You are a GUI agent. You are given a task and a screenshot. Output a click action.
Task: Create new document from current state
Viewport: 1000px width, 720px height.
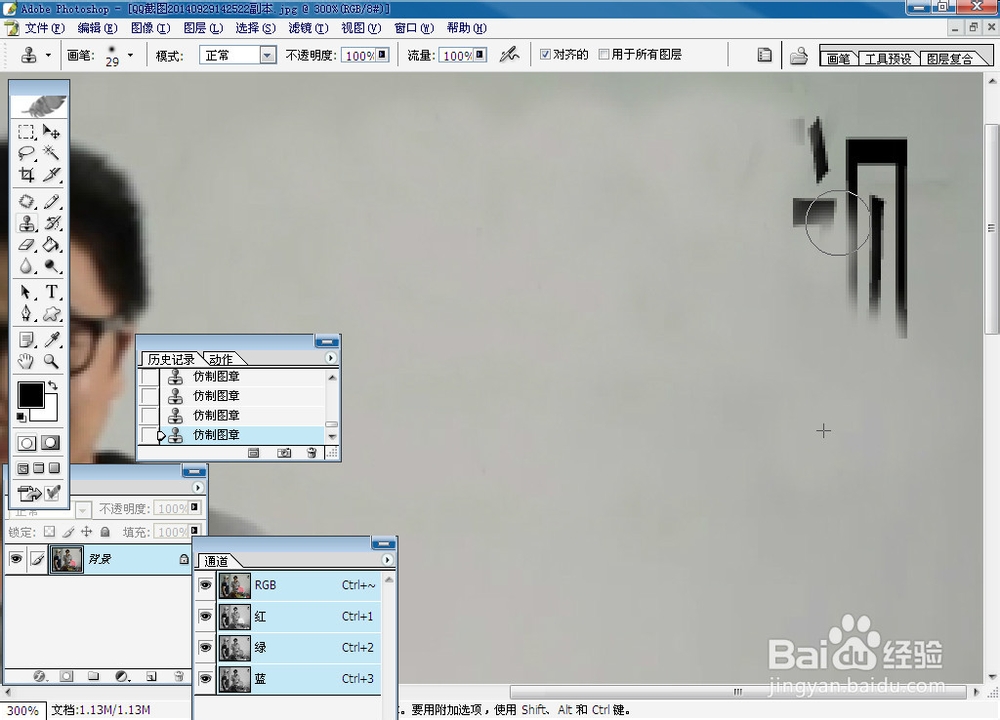253,453
